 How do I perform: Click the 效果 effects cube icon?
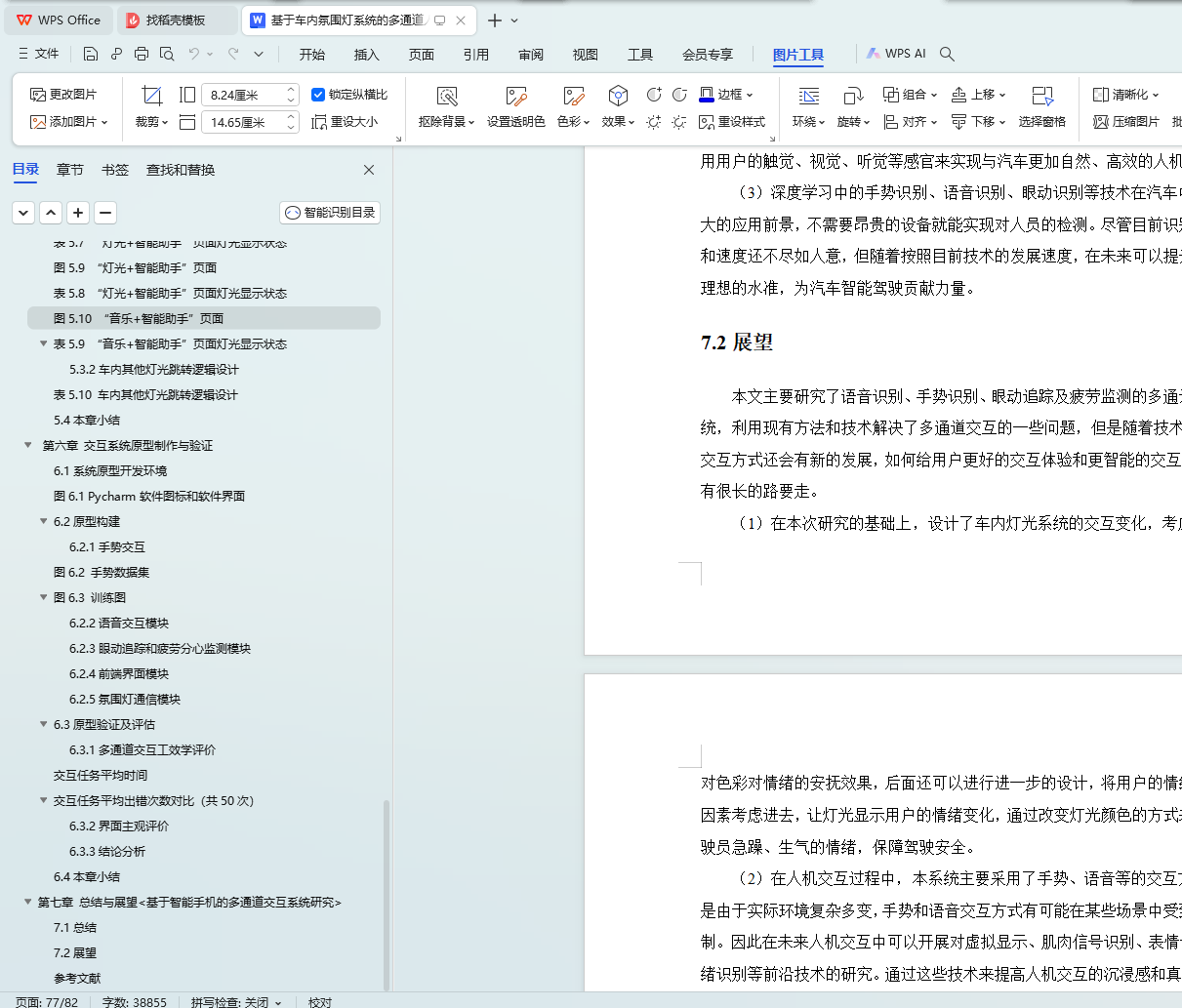[618, 96]
